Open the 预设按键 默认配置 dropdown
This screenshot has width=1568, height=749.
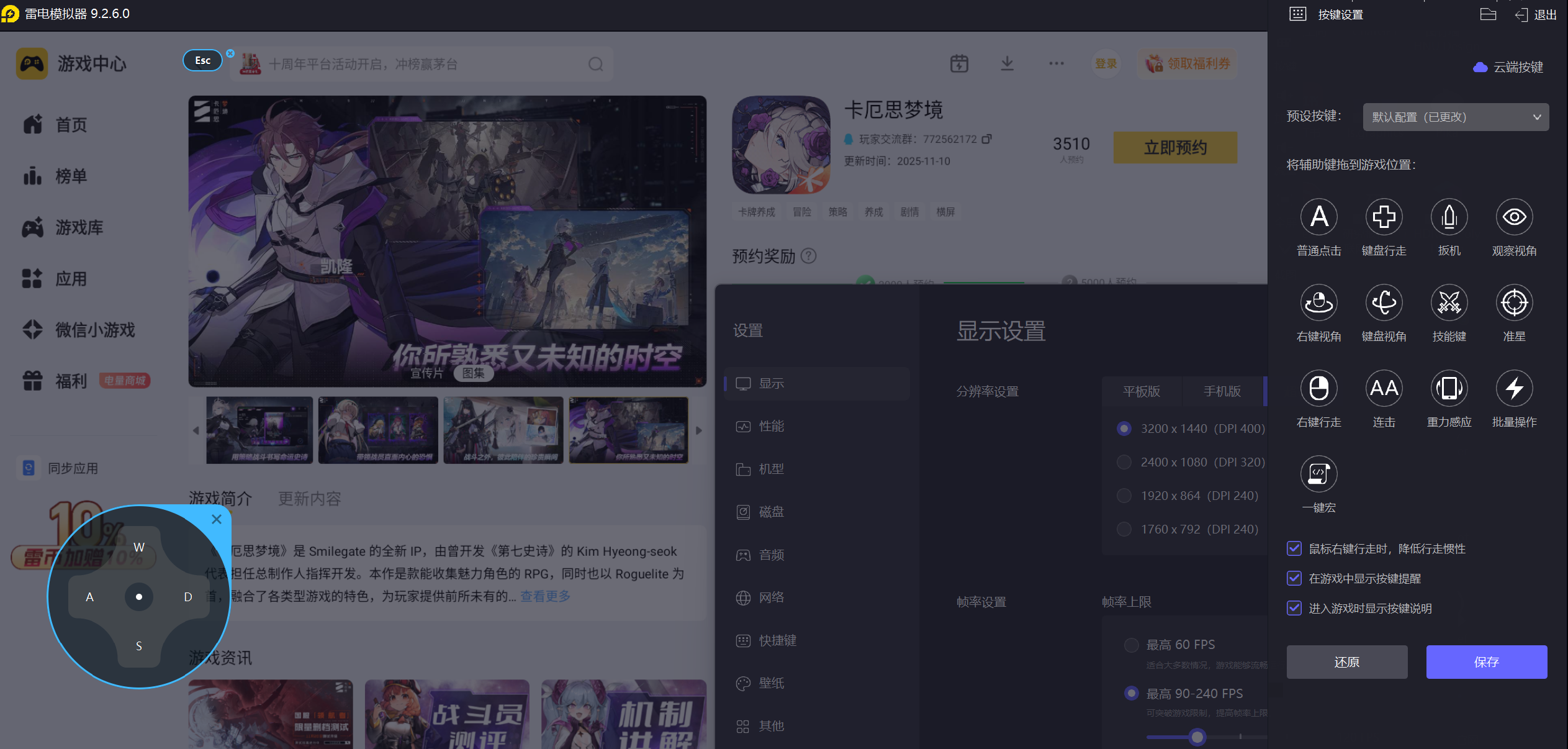click(x=1455, y=117)
